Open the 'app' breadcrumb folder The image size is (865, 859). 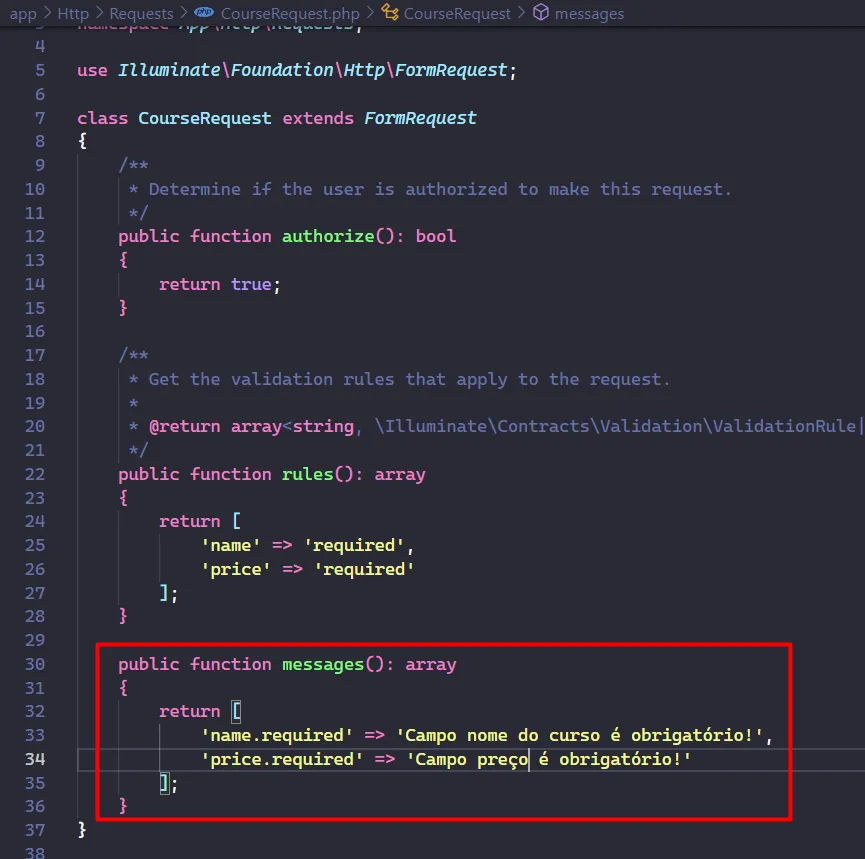(x=23, y=14)
